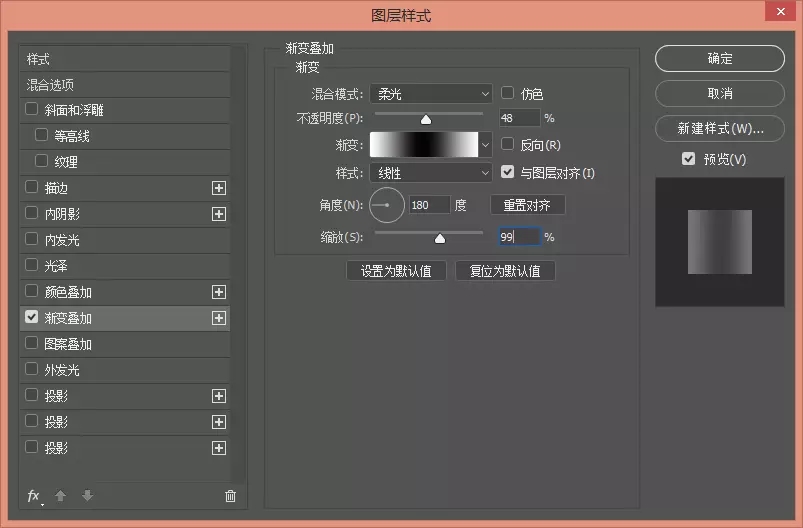Enable the 斜面和浮雕 checkbox
Viewport: 803px width, 528px height.
pos(32,110)
